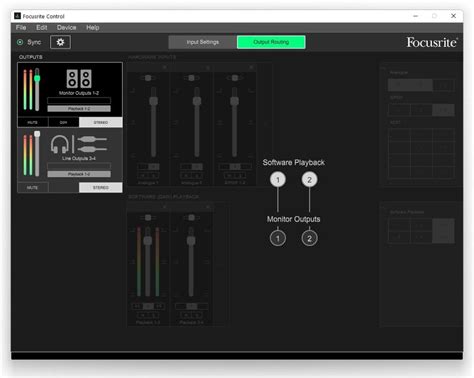Select the Output Routing tab
Image resolution: width=474 pixels, height=378 pixels.
(x=271, y=42)
